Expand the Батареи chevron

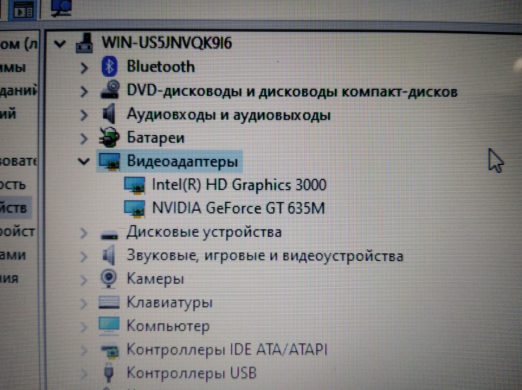coord(84,138)
